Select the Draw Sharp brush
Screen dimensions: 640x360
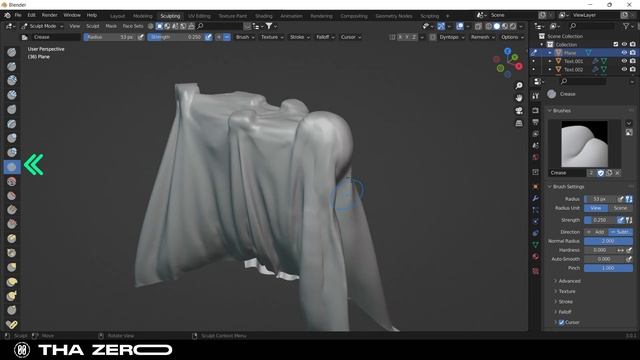12,67
